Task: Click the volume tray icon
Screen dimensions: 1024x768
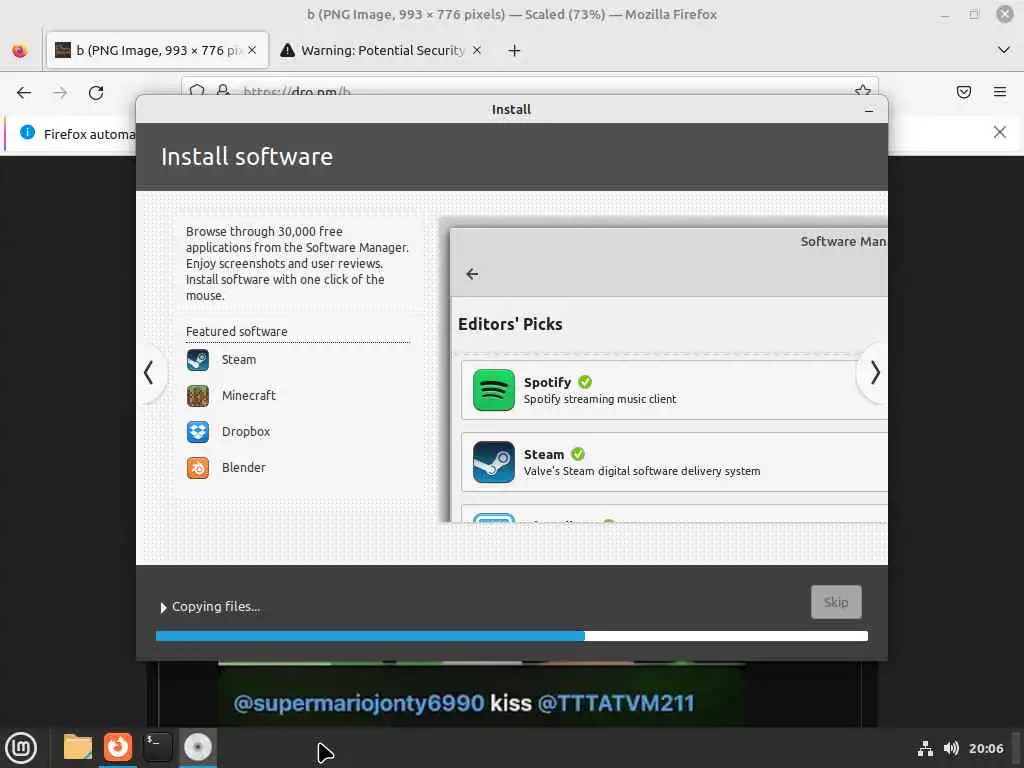Action: click(x=951, y=748)
